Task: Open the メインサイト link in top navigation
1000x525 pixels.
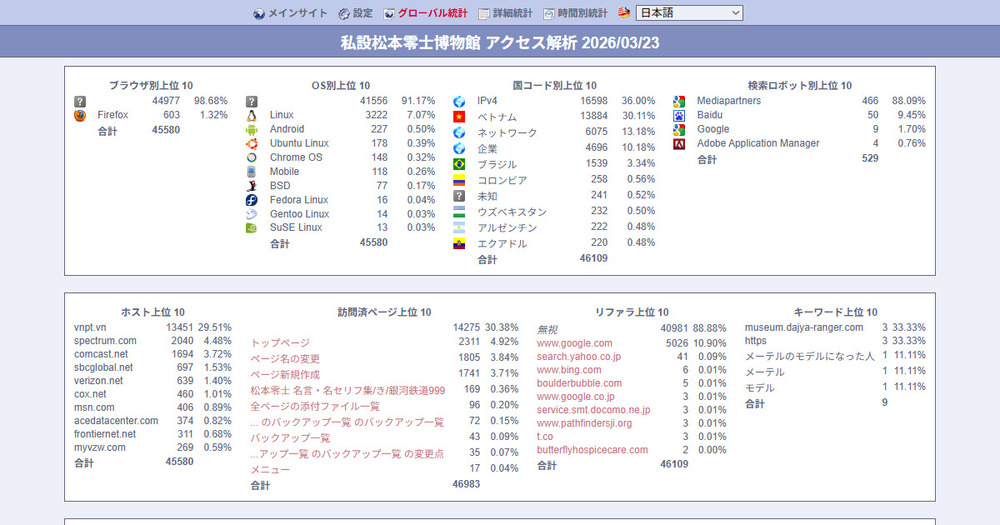Action: point(297,13)
